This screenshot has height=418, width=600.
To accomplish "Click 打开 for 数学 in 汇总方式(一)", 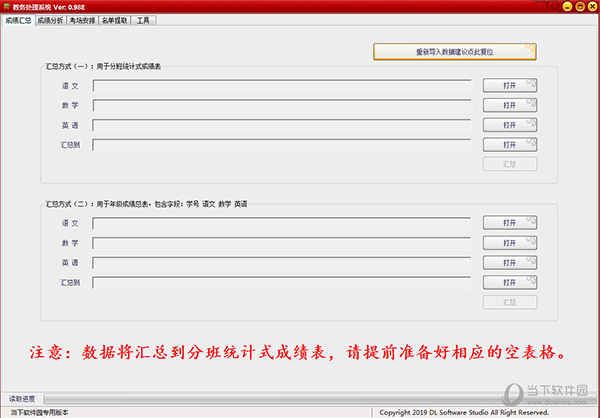I will point(510,105).
